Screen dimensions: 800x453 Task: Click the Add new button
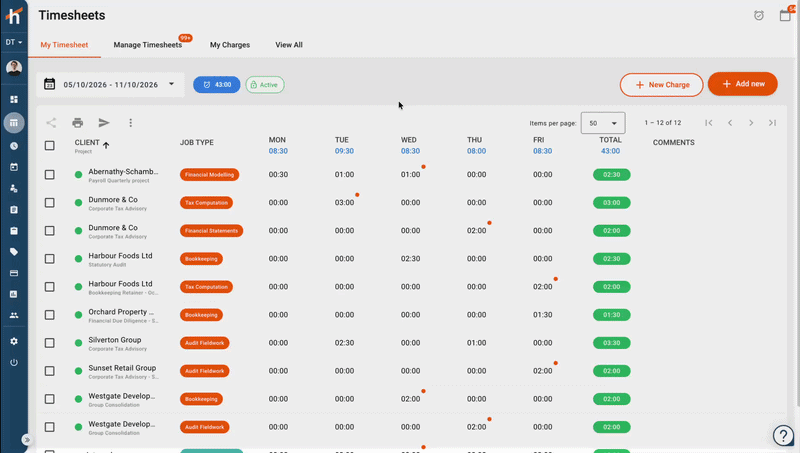click(x=742, y=84)
